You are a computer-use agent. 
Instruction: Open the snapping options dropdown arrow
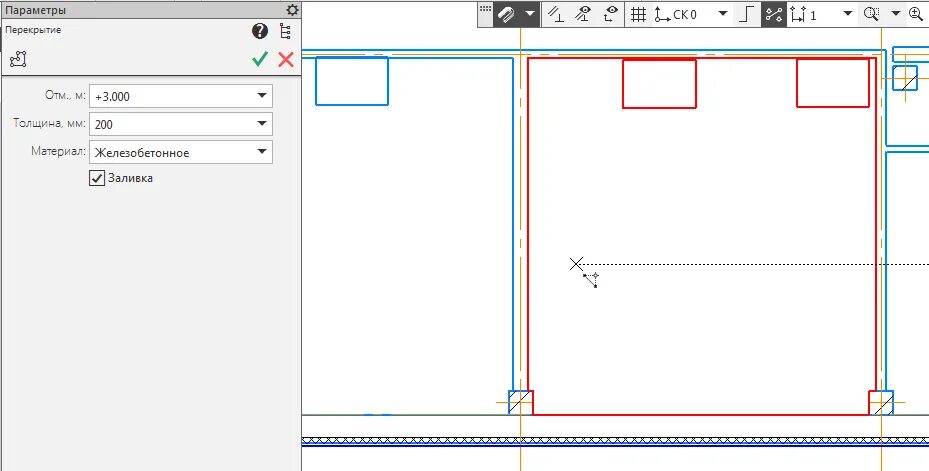pyautogui.click(x=529, y=14)
